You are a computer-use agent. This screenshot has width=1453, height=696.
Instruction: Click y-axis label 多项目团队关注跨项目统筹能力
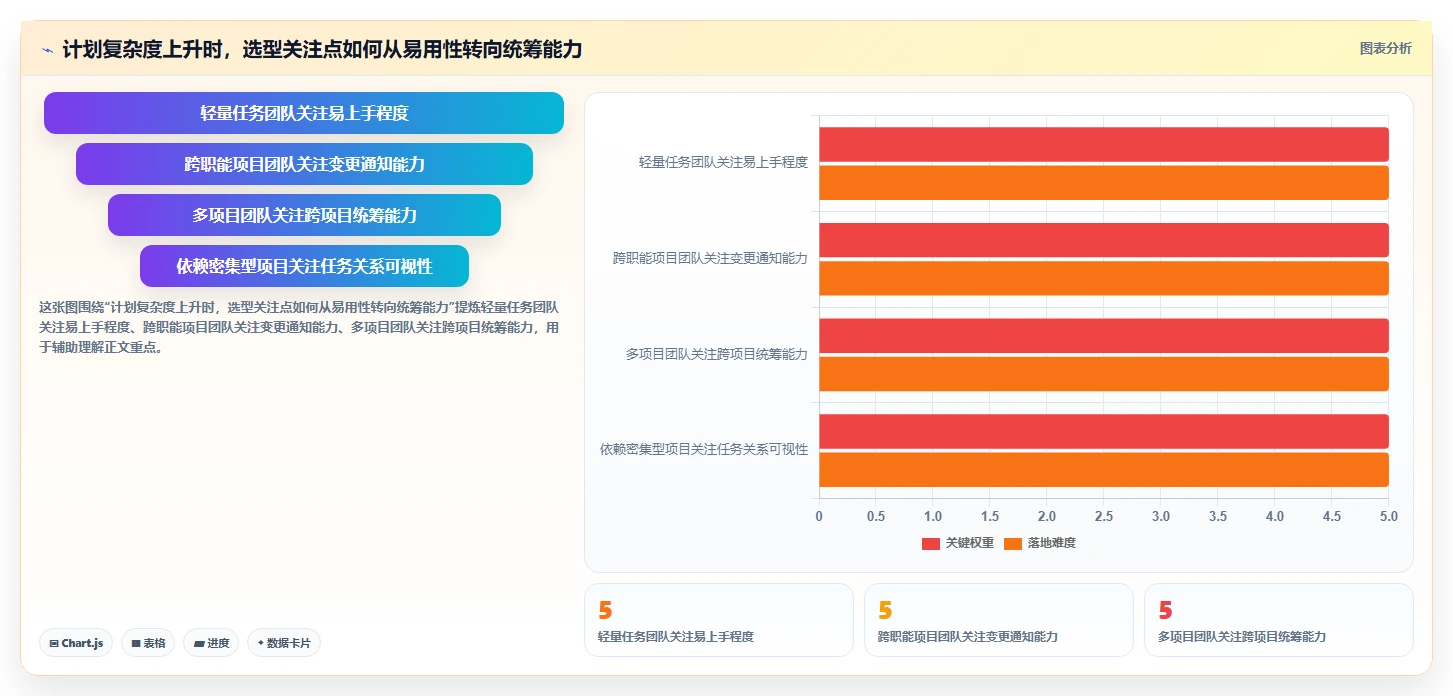tap(716, 354)
